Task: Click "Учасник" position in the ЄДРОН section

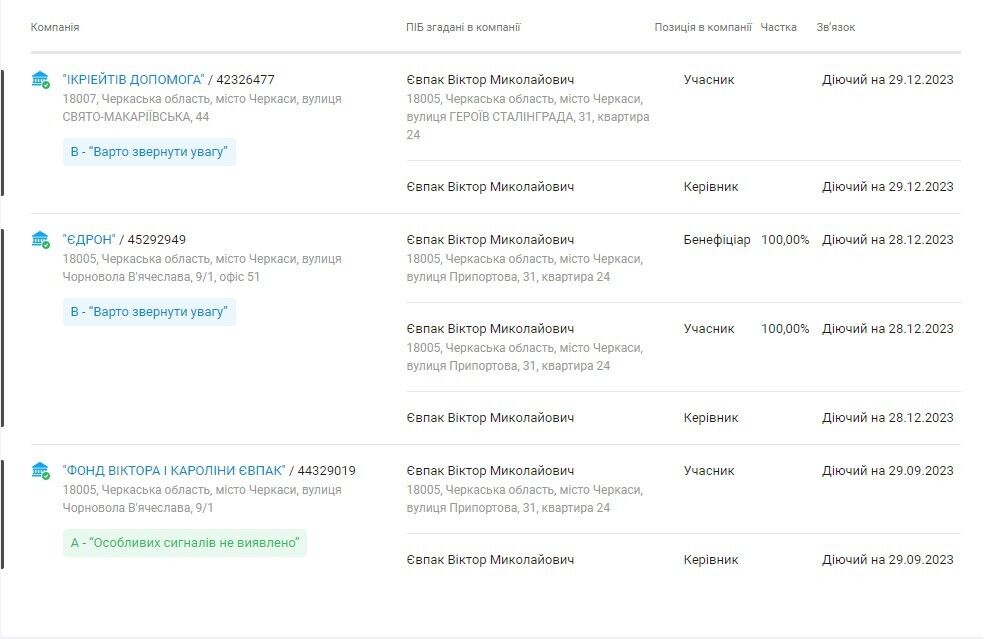Action: click(709, 329)
